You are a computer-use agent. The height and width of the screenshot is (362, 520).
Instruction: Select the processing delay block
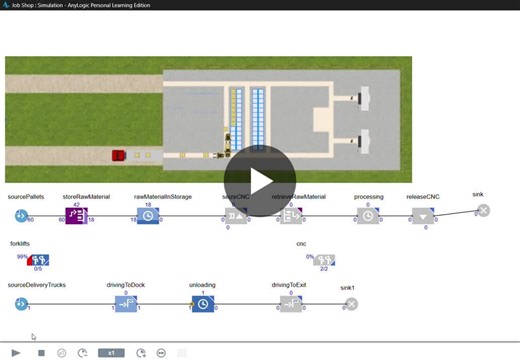(x=368, y=216)
